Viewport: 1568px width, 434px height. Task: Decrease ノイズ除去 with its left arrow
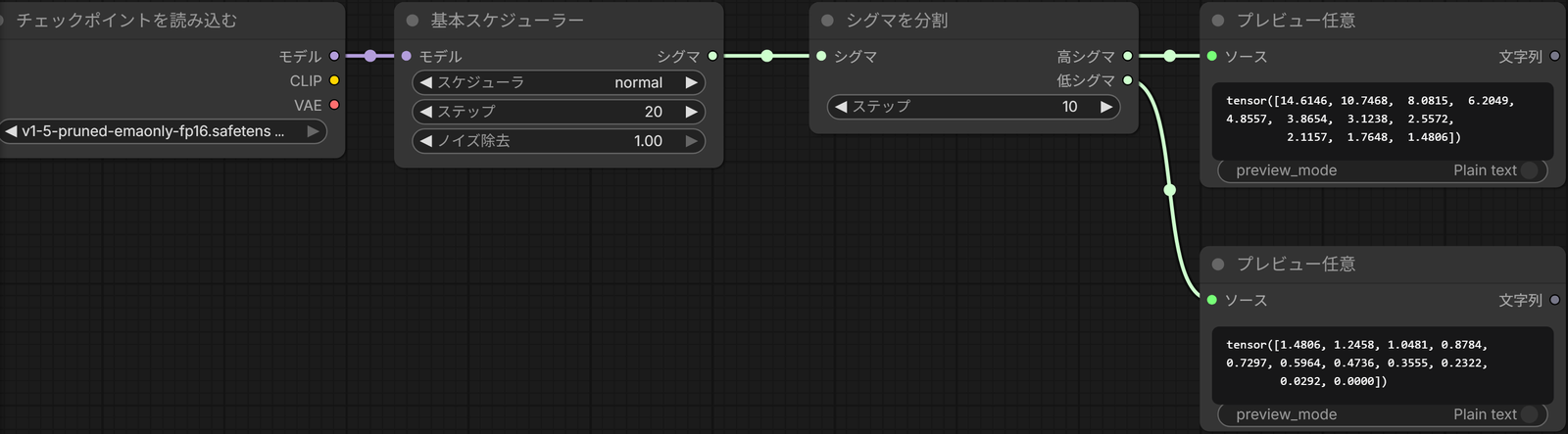click(x=425, y=141)
